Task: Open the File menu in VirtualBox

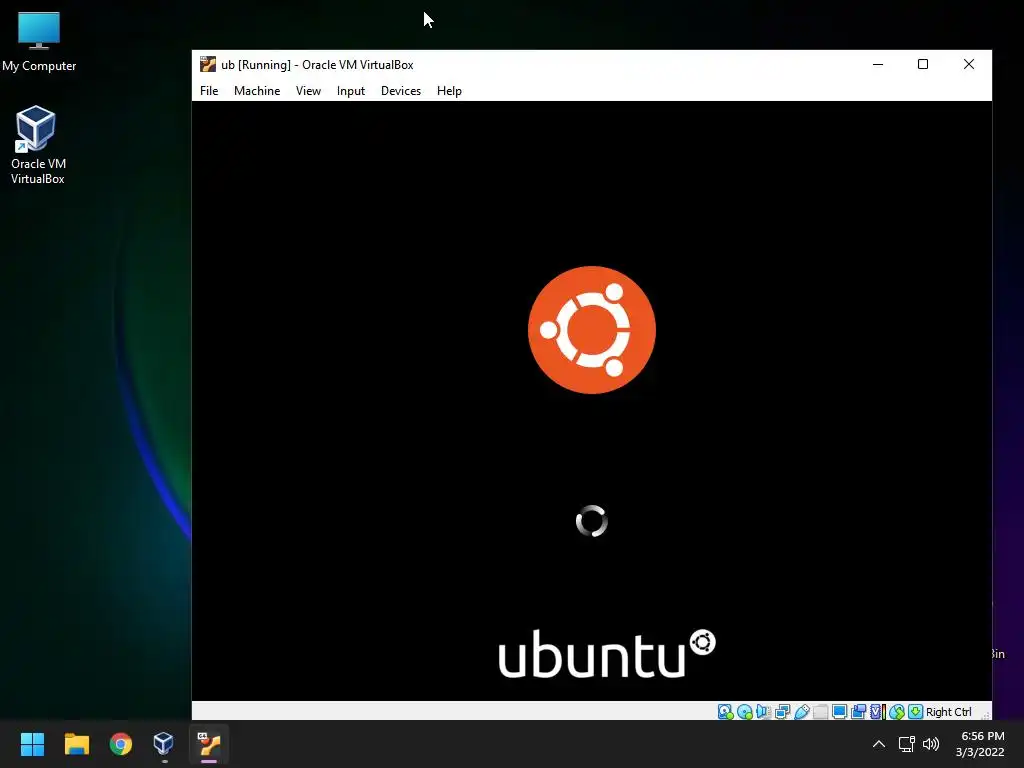Action: [x=209, y=91]
